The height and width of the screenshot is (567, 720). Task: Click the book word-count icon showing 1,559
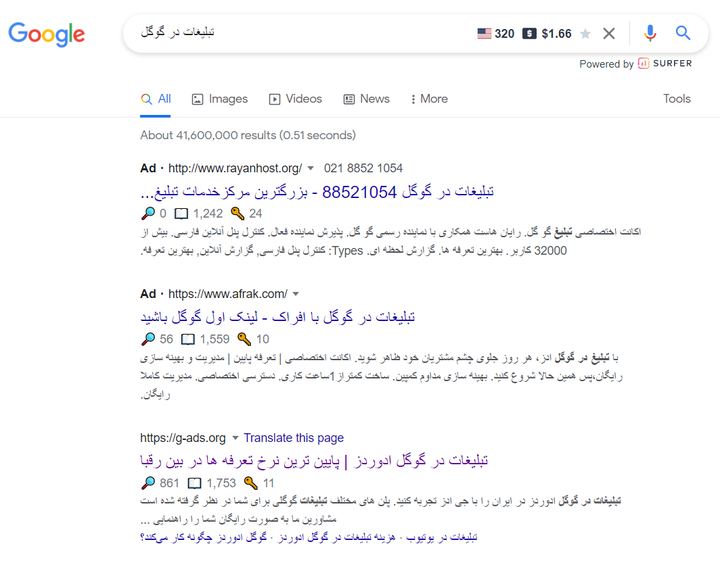coord(188,339)
